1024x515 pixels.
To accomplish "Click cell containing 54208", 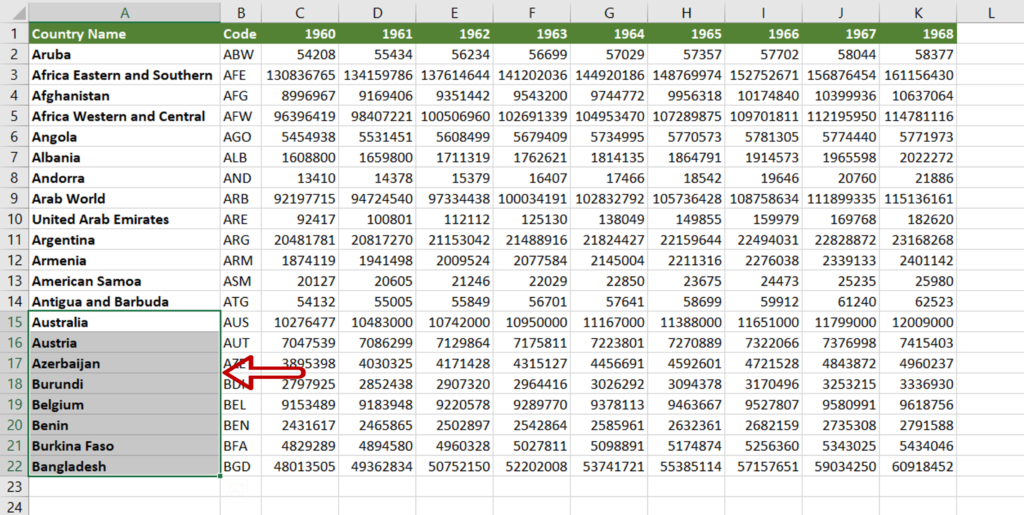I will point(300,54).
